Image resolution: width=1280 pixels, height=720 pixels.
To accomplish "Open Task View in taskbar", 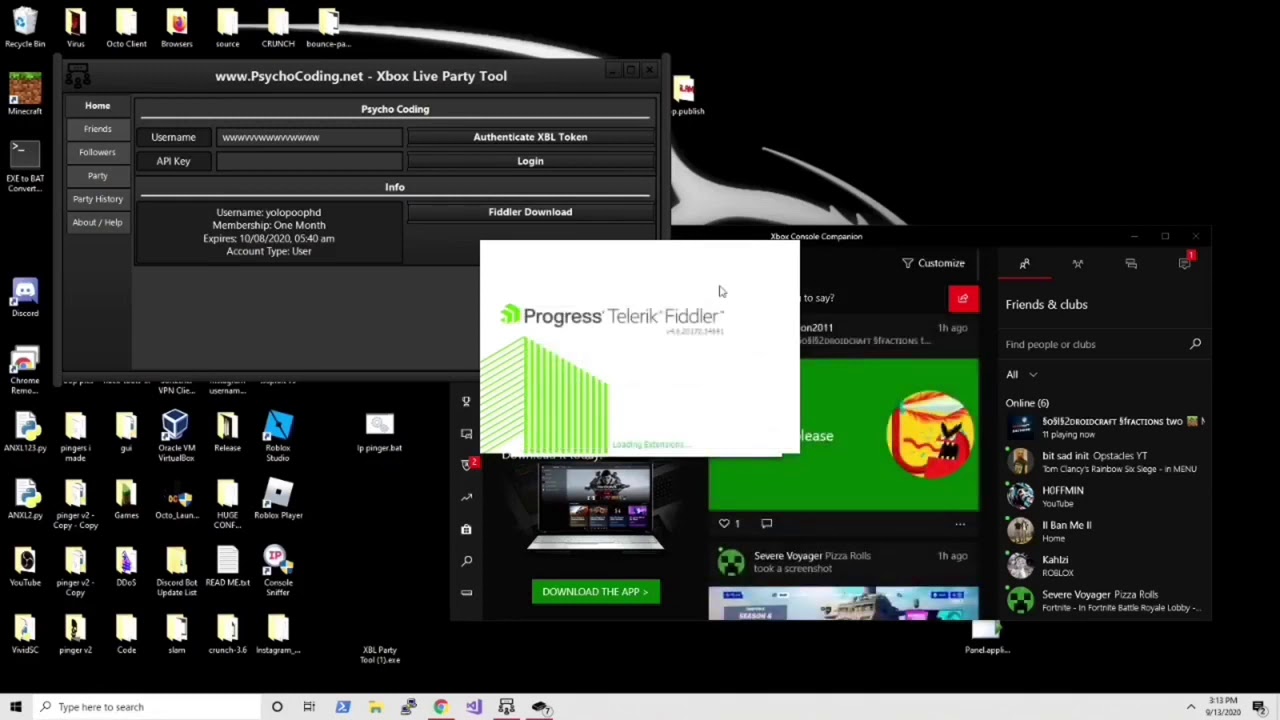I will coord(309,707).
